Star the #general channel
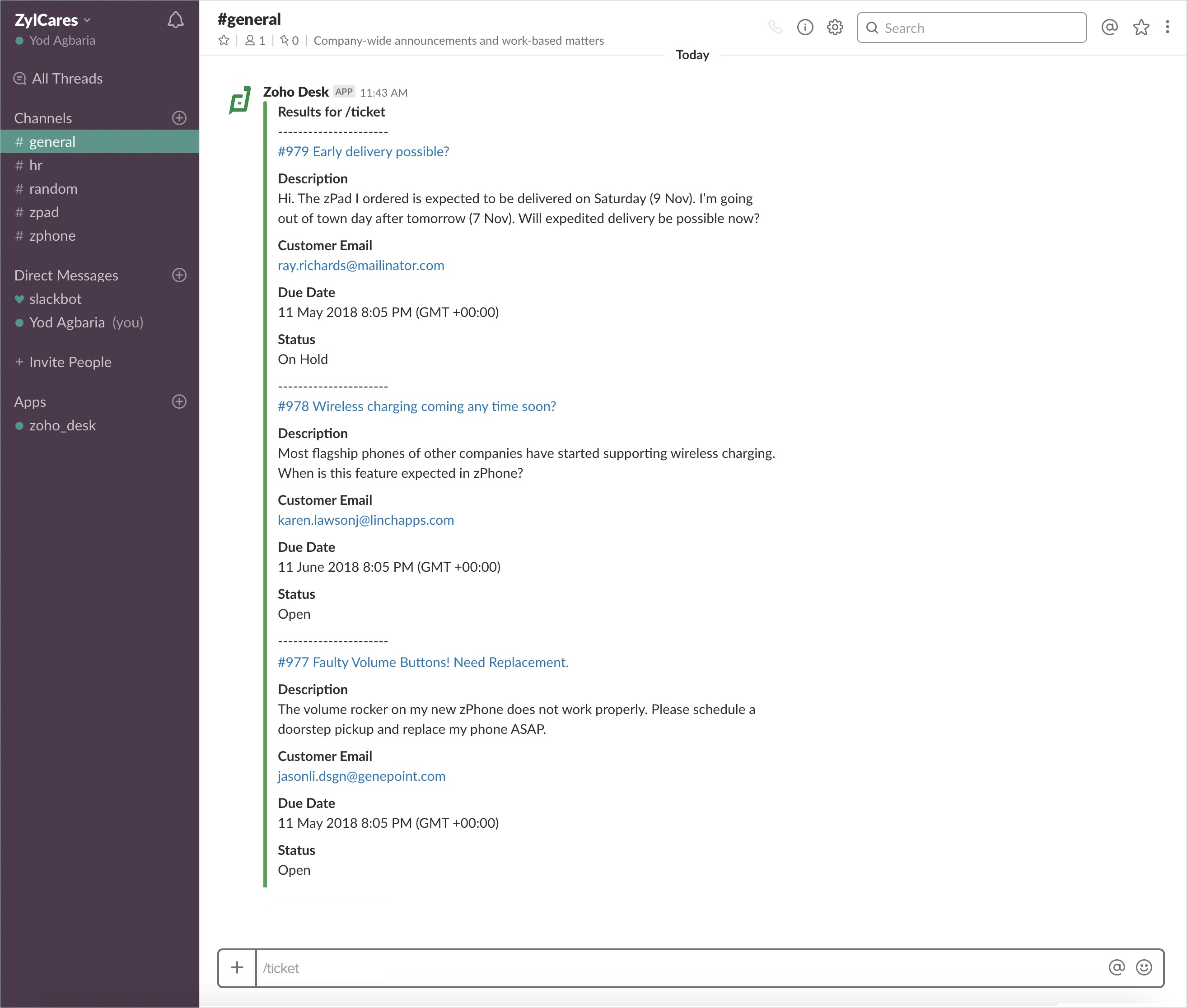The height and width of the screenshot is (1008, 1187). click(x=224, y=41)
